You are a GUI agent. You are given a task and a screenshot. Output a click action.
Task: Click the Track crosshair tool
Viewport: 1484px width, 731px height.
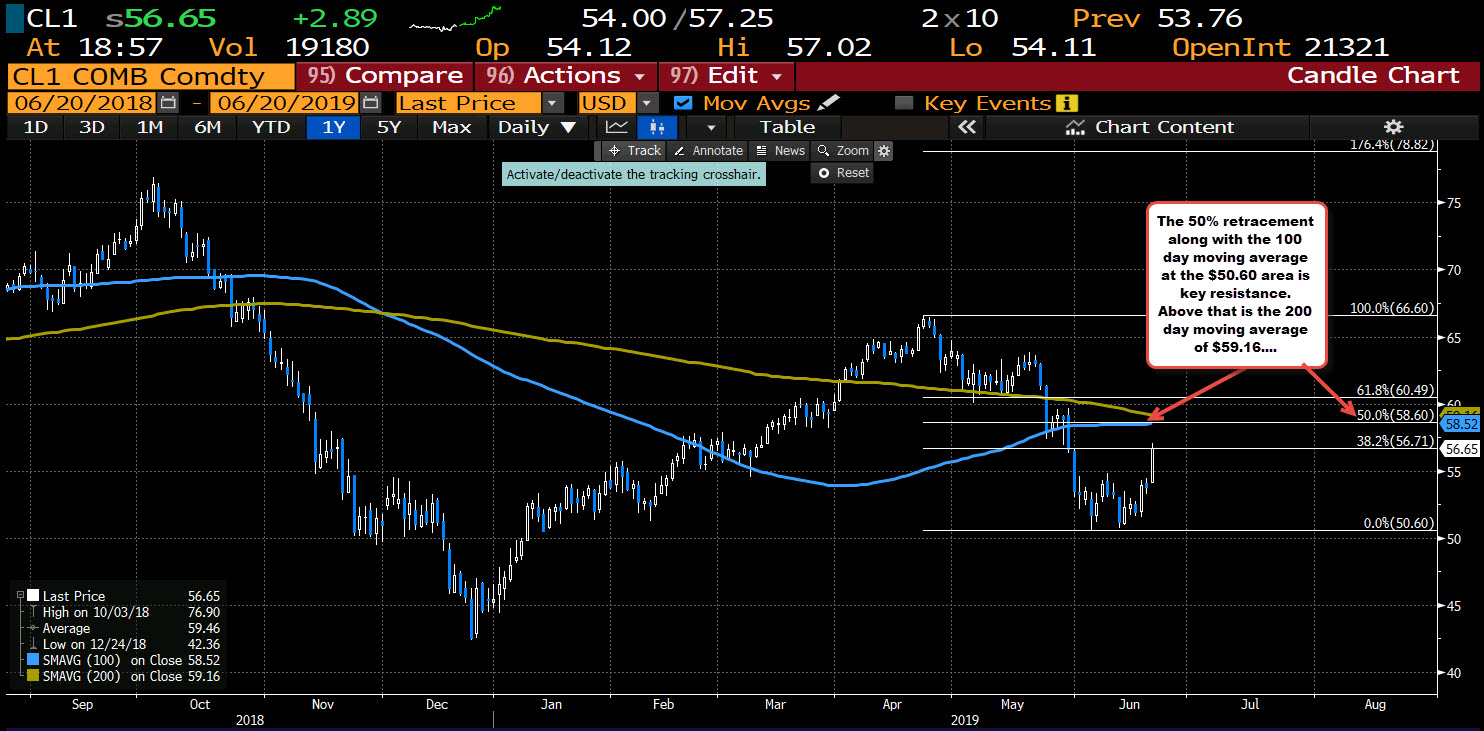633,151
